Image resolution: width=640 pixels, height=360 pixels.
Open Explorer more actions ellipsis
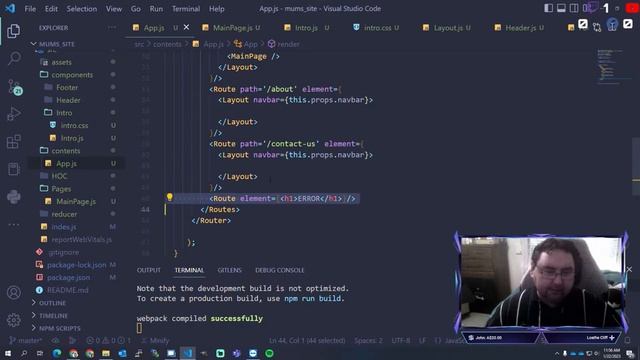click(x=111, y=28)
